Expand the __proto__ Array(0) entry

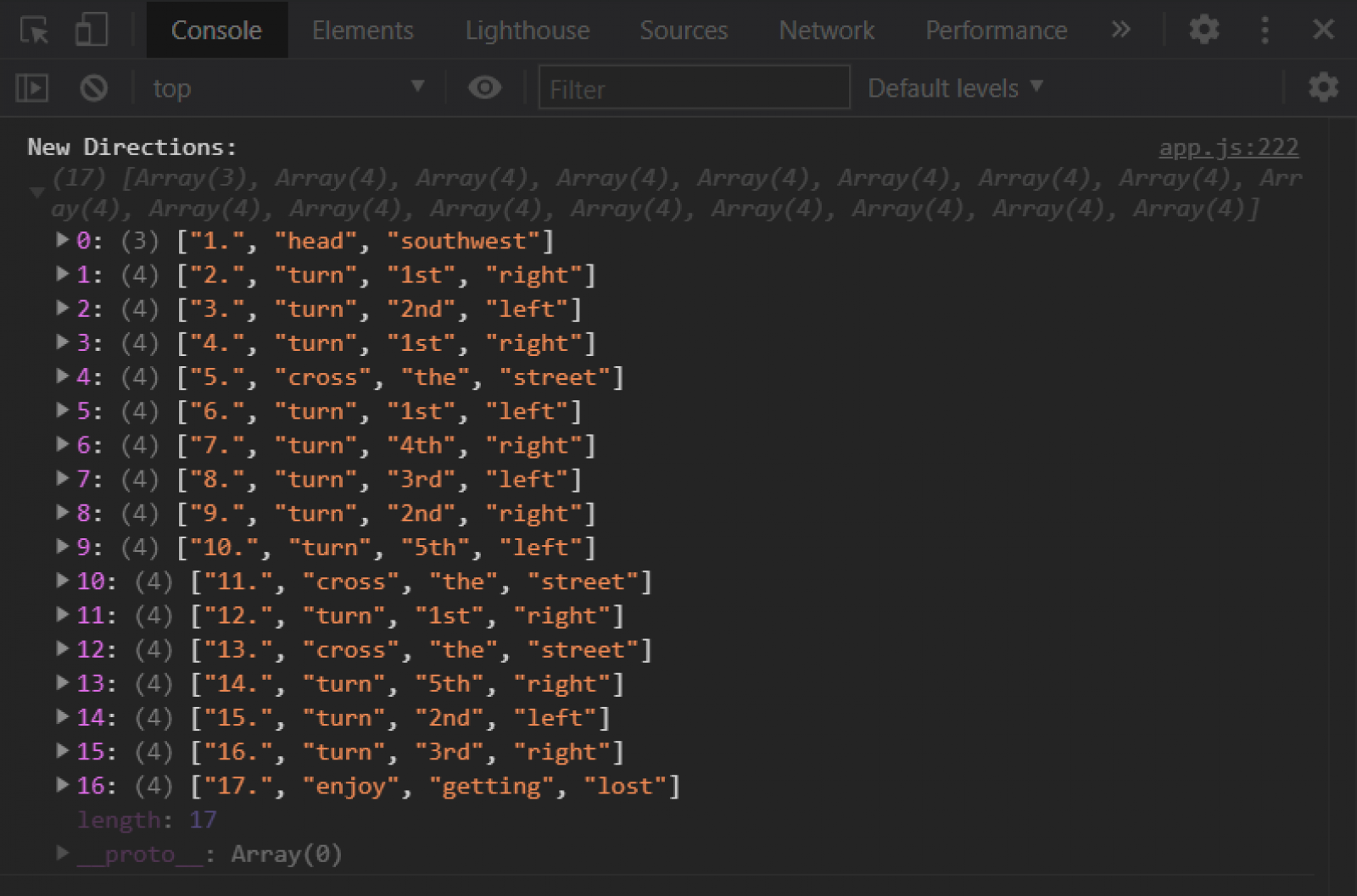(62, 853)
